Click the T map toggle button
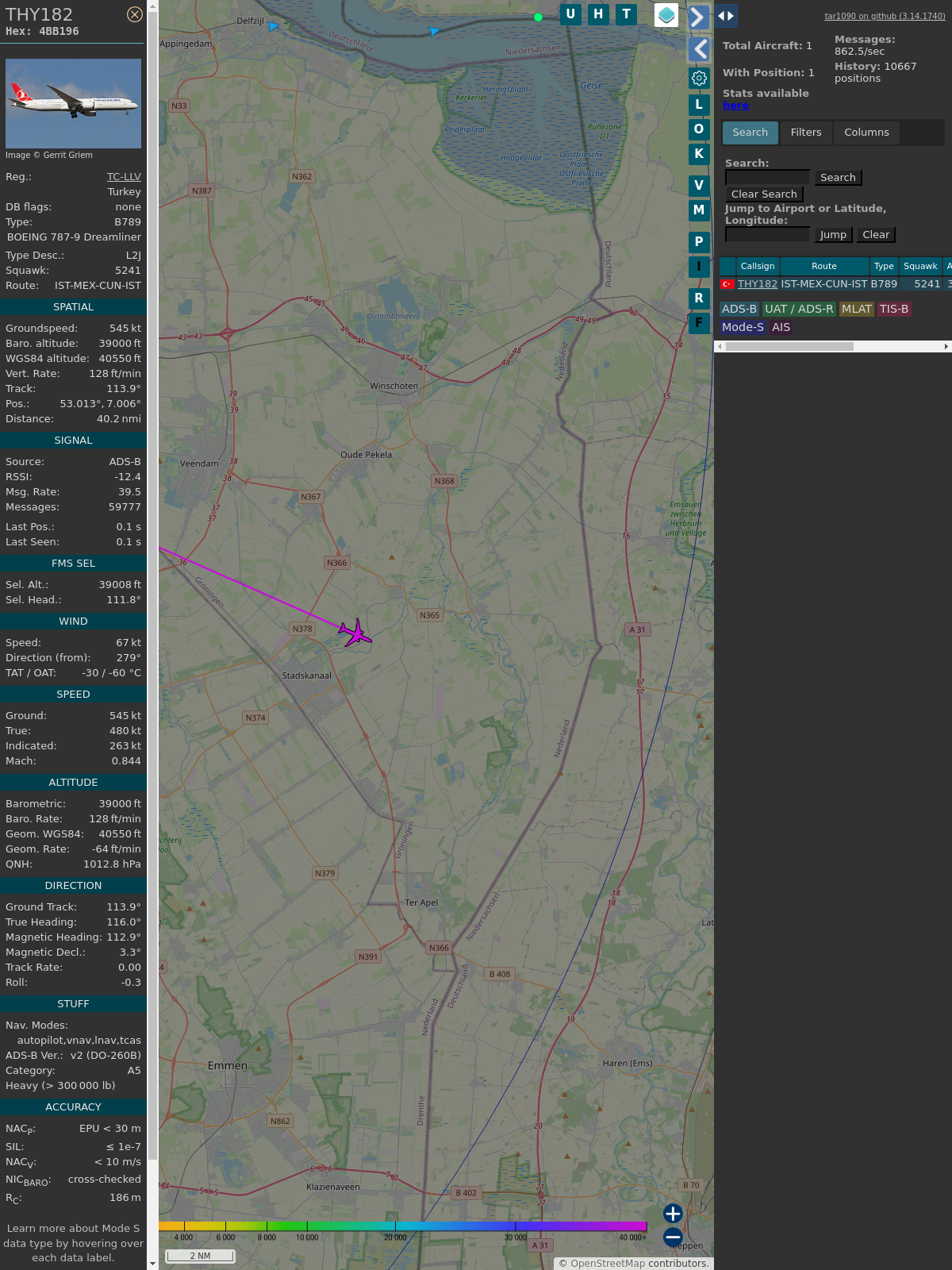Viewport: 952px width, 1270px height. coord(627,14)
